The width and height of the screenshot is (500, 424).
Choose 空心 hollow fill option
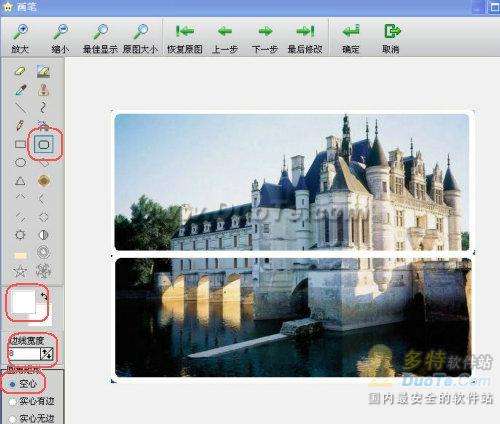tap(23, 384)
